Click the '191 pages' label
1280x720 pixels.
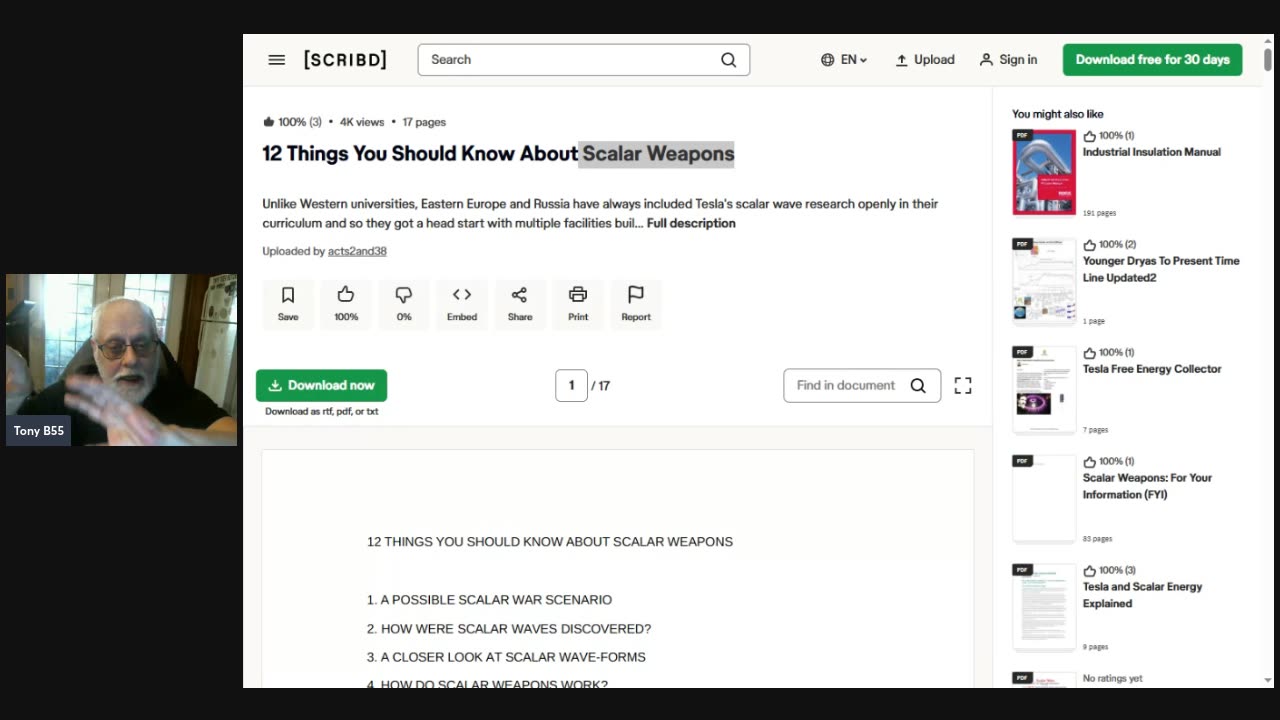[1099, 213]
